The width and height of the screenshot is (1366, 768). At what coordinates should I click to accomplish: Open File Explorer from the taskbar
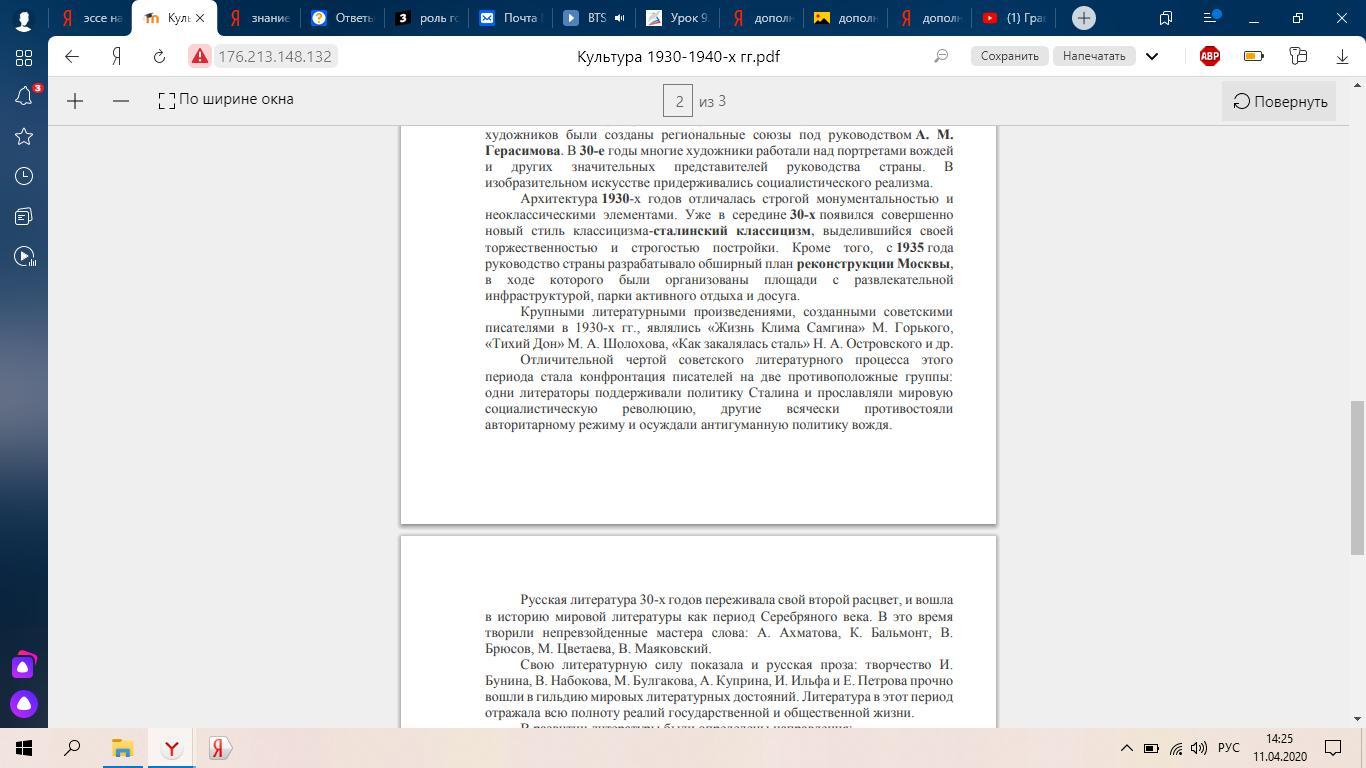coord(122,748)
